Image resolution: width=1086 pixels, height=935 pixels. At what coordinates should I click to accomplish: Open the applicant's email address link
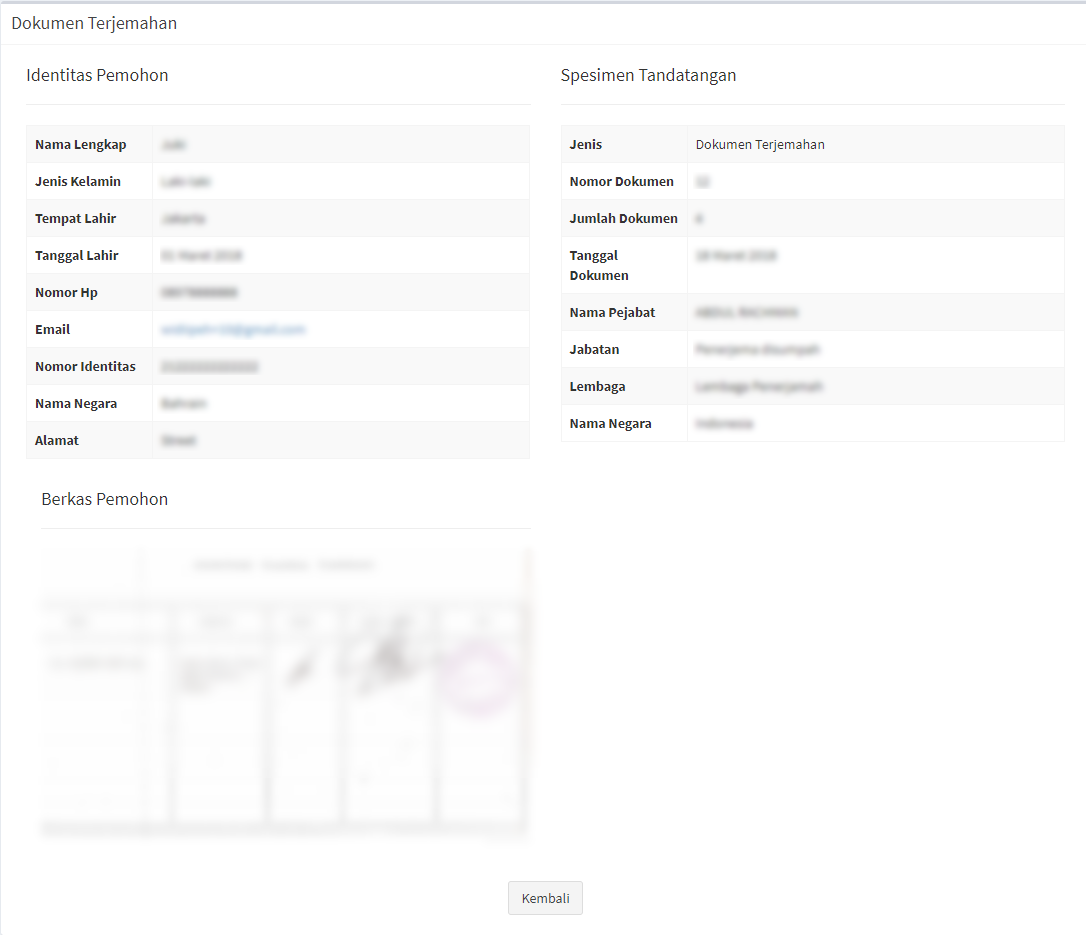(233, 329)
